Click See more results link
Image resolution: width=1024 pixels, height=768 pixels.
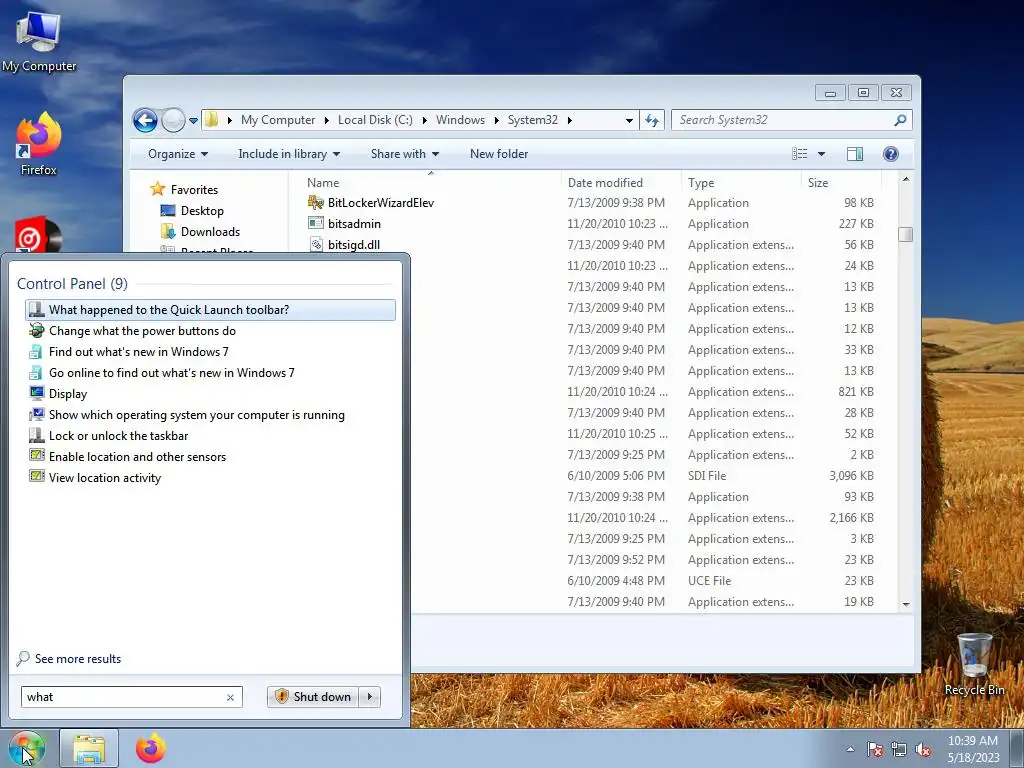point(78,659)
